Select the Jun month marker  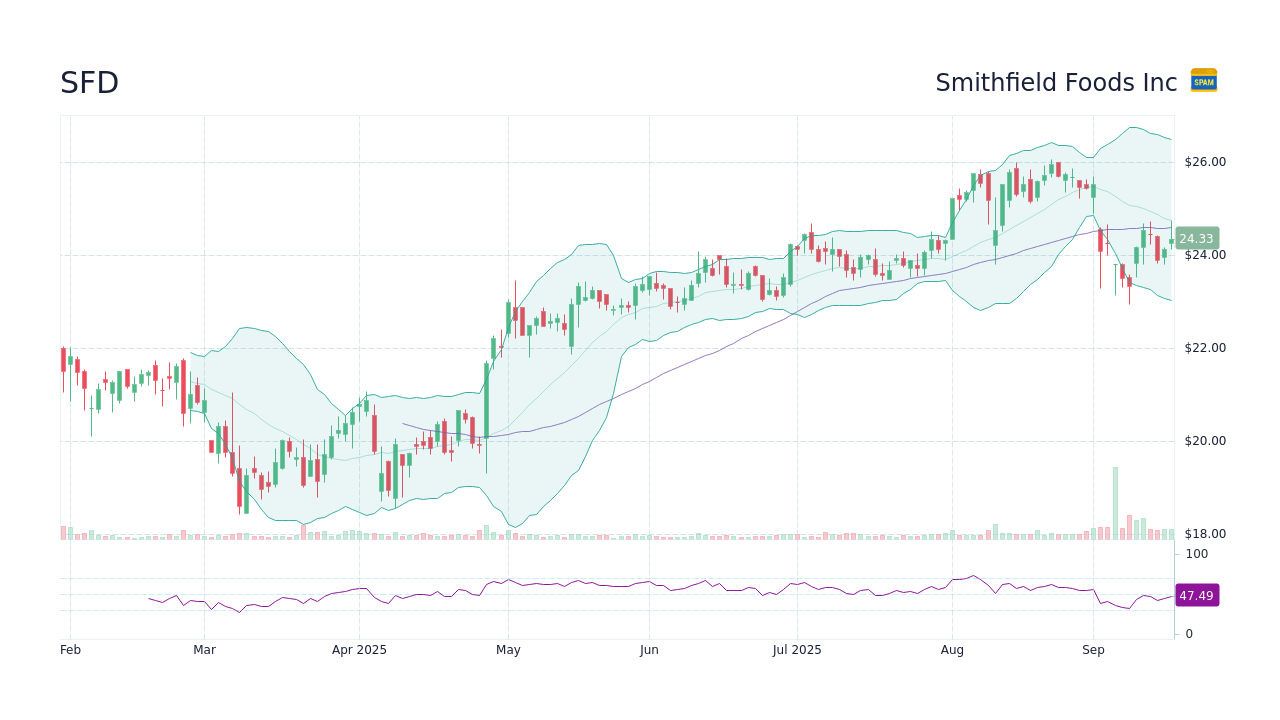[649, 649]
